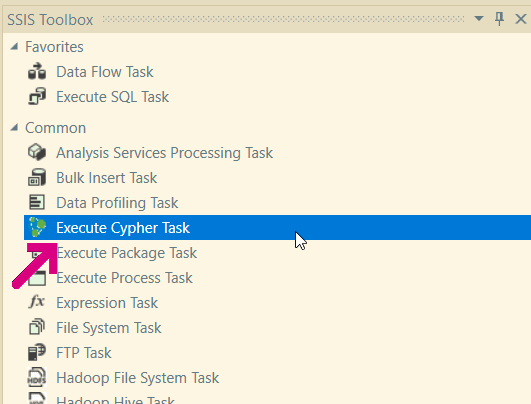531x404 pixels.
Task: Collapse the Common section
Action: (x=14, y=128)
